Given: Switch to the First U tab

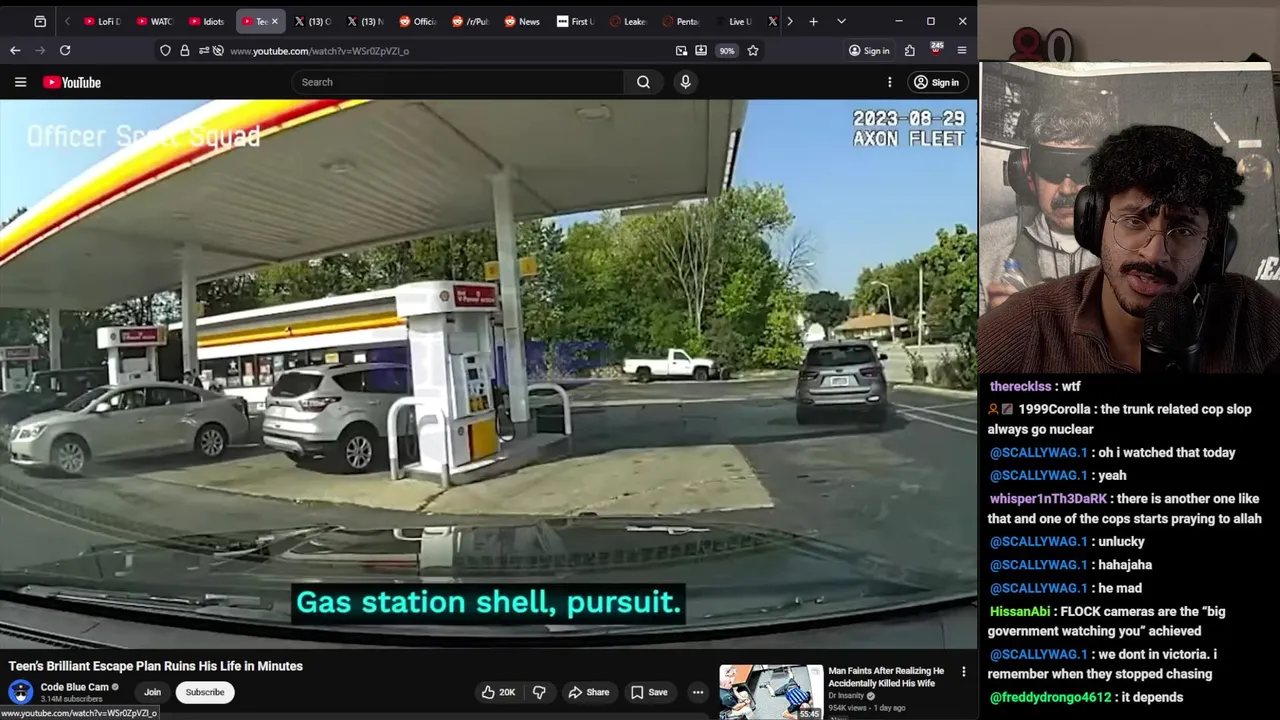Looking at the screenshot, I should [x=575, y=21].
